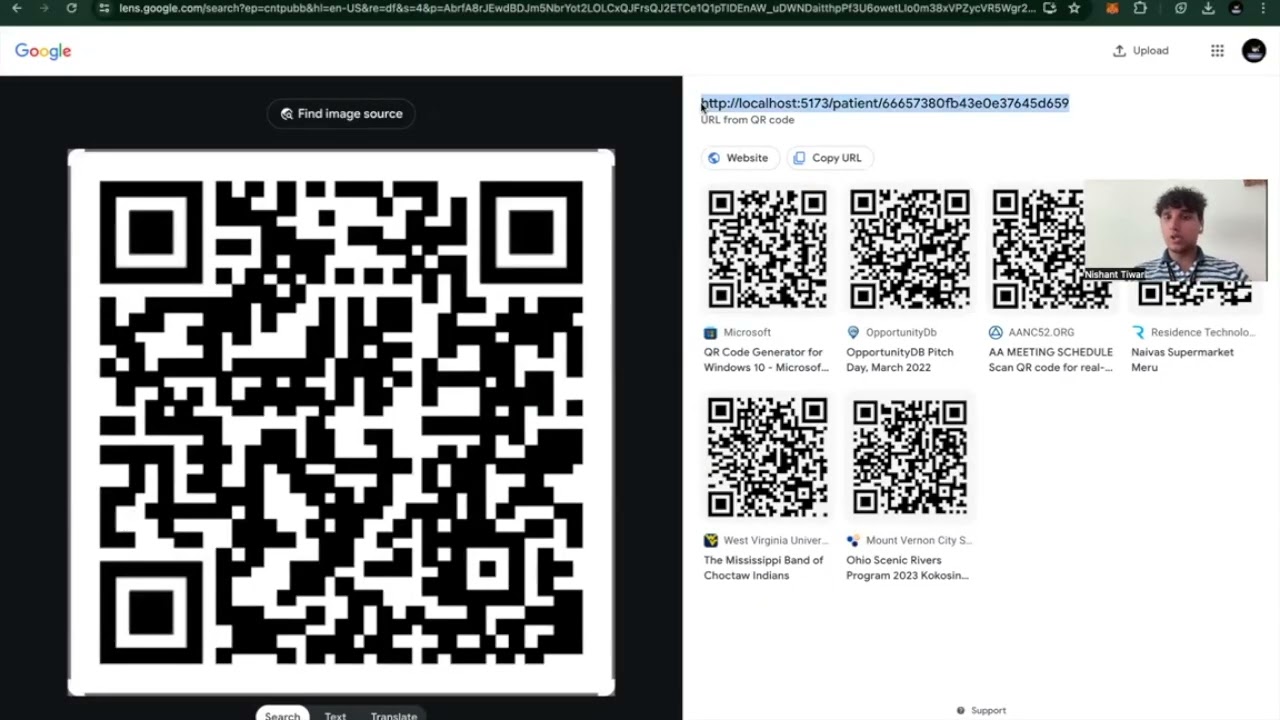The width and height of the screenshot is (1280, 720).
Task: Click the Mount Vernon City S... favicon
Action: tap(853, 540)
